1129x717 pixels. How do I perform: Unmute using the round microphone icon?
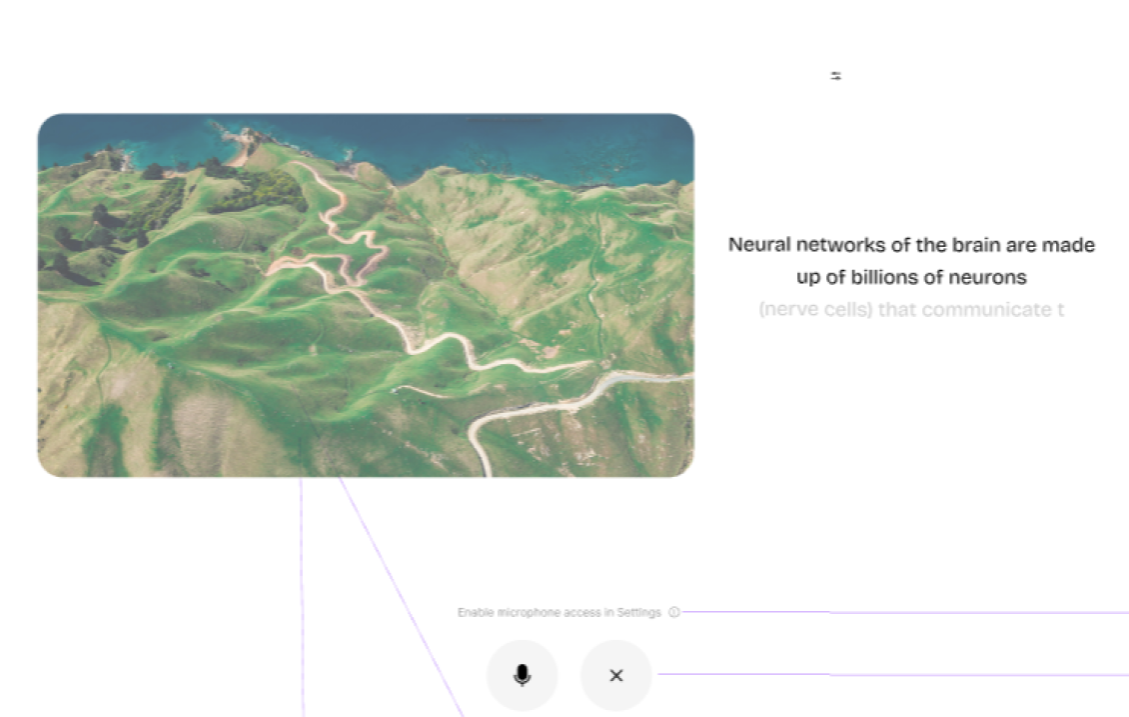pyautogui.click(x=521, y=675)
